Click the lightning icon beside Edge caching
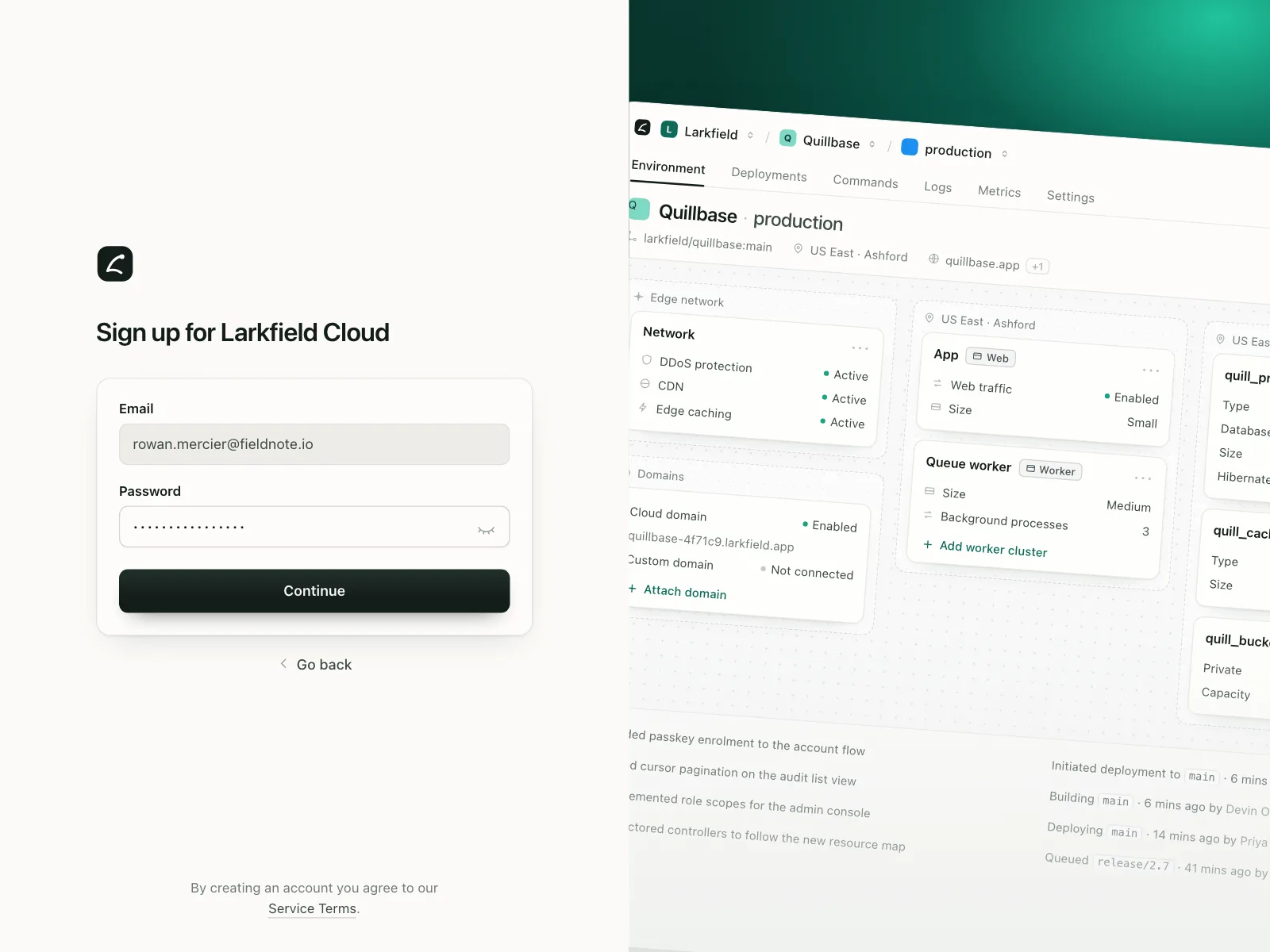Image resolution: width=1270 pixels, height=952 pixels. click(643, 407)
